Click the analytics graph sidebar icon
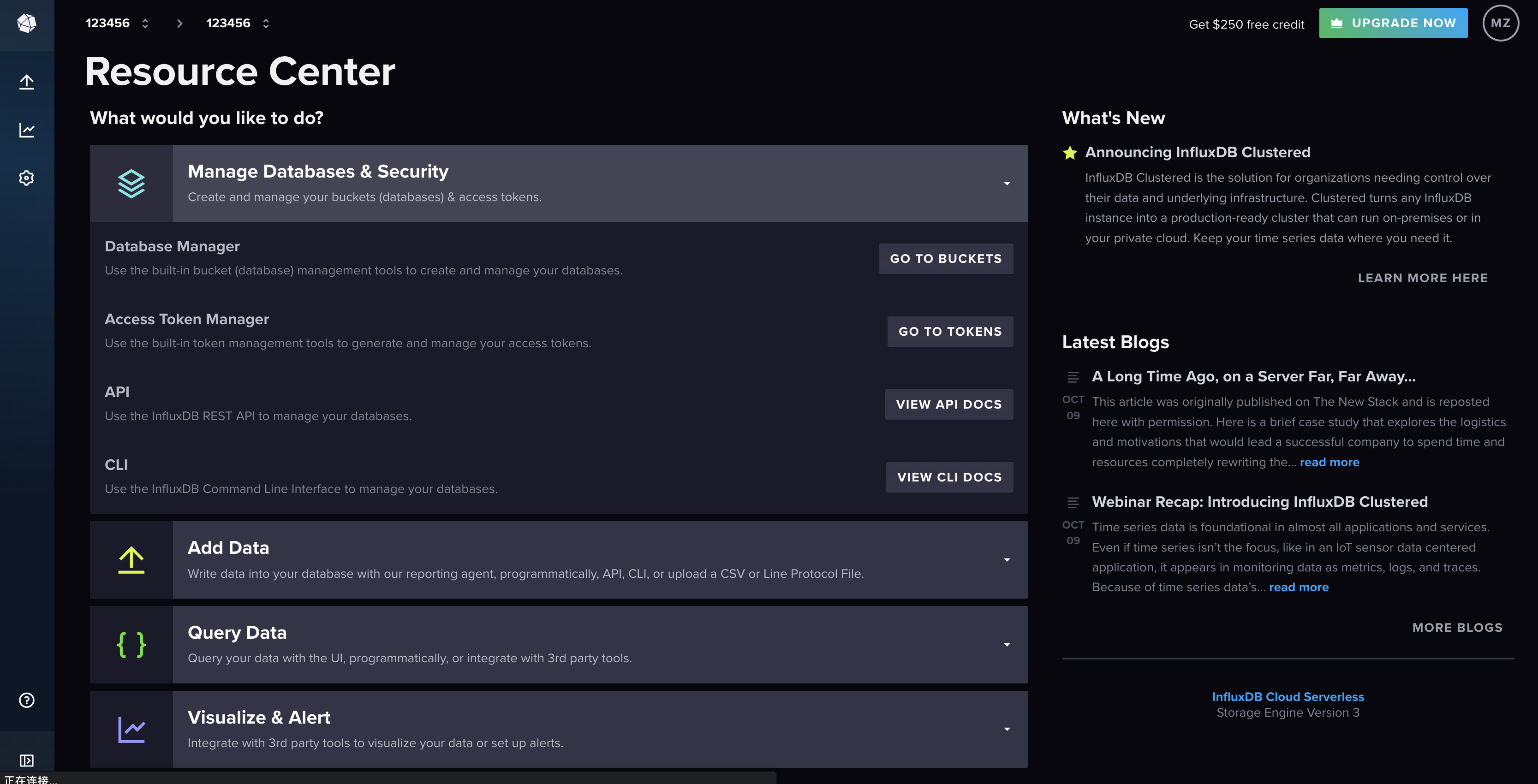The image size is (1538, 784). click(27, 129)
